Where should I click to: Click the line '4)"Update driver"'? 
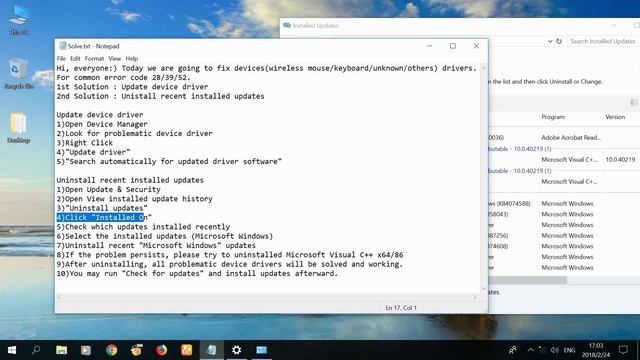click(x=93, y=152)
